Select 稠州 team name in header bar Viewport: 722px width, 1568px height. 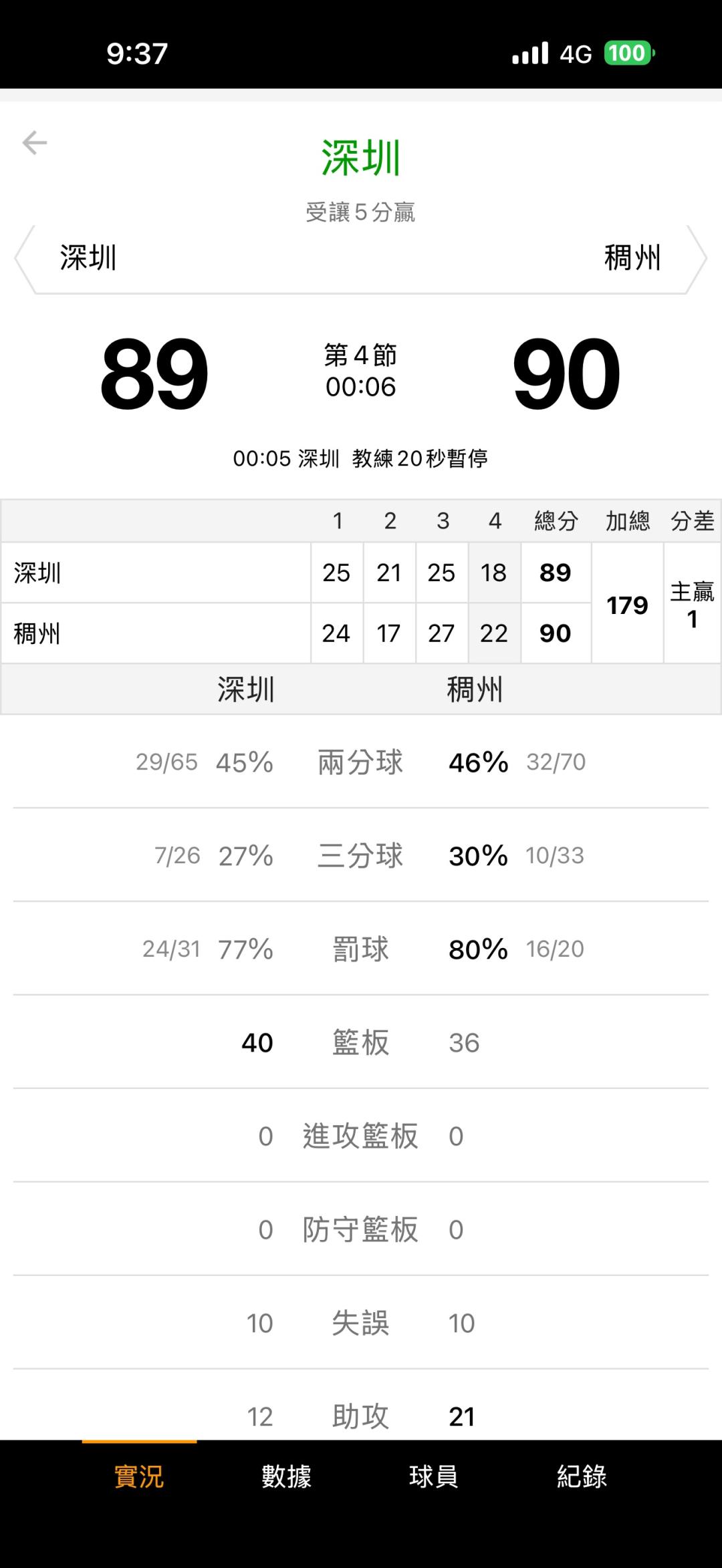tap(632, 259)
